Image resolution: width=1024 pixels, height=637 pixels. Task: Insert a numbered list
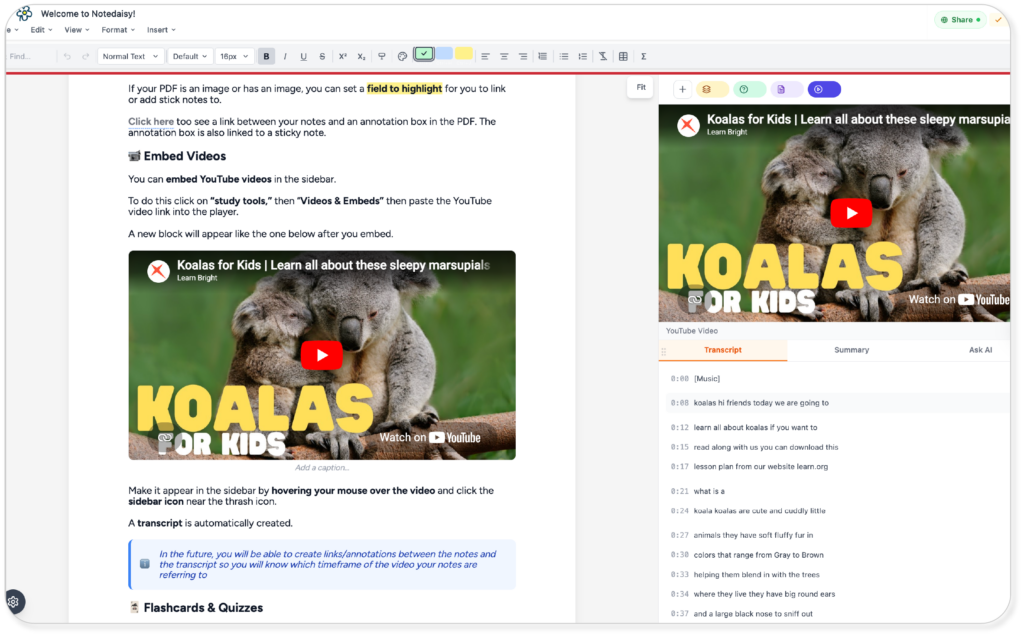[583, 57]
